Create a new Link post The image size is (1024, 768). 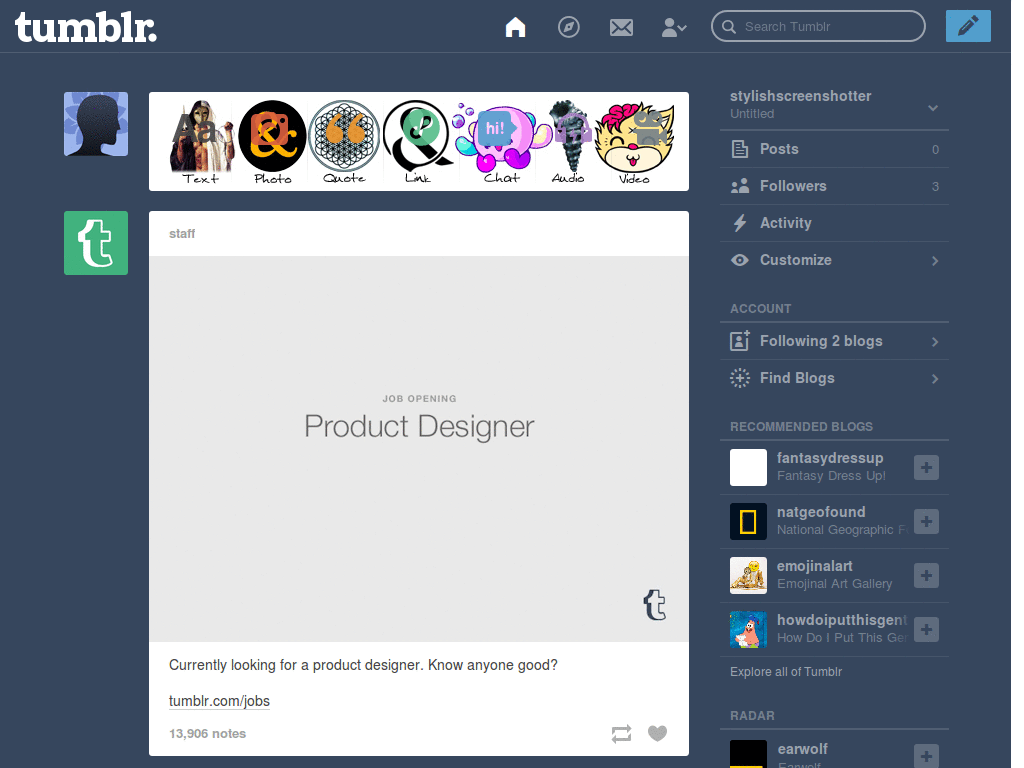(x=418, y=142)
